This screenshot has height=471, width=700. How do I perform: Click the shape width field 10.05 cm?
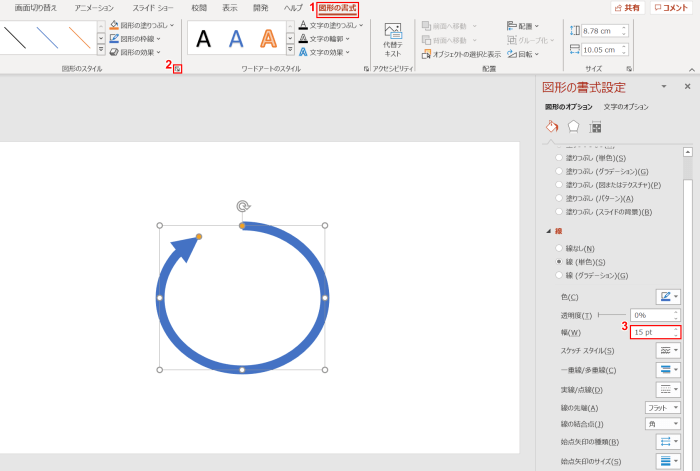point(601,50)
